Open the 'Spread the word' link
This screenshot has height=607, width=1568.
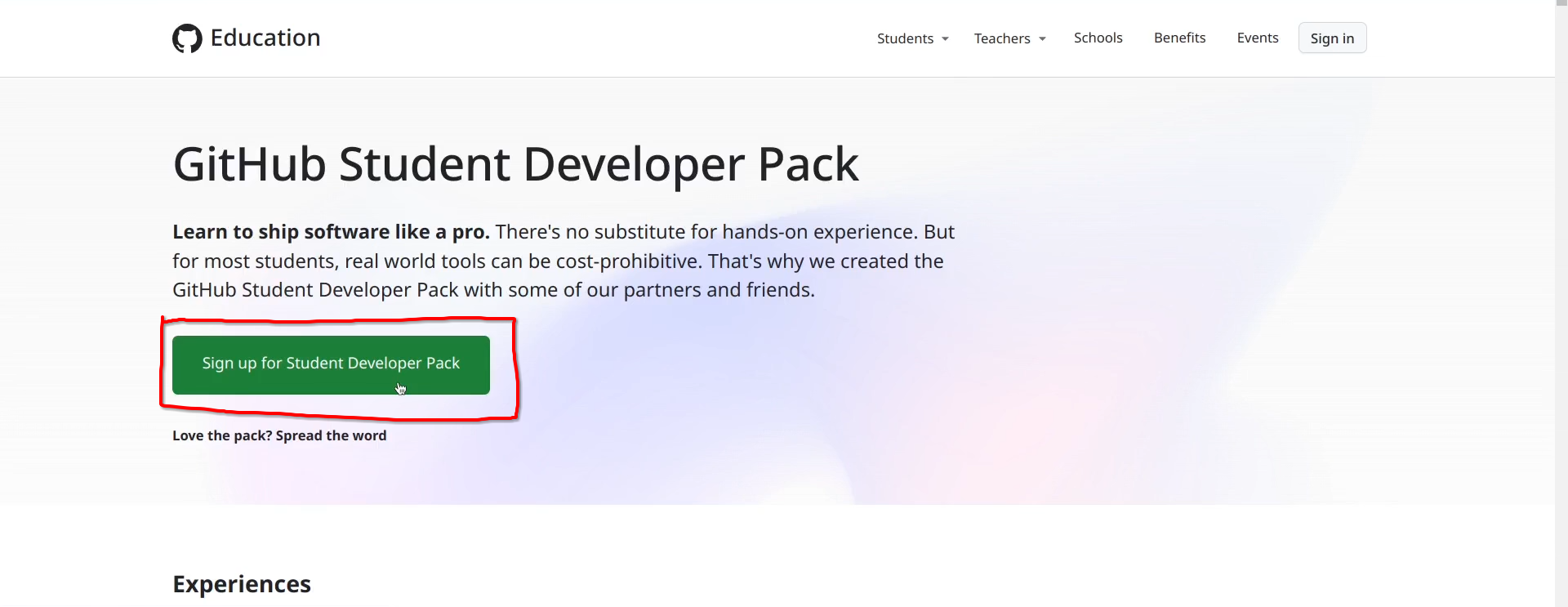tap(331, 435)
